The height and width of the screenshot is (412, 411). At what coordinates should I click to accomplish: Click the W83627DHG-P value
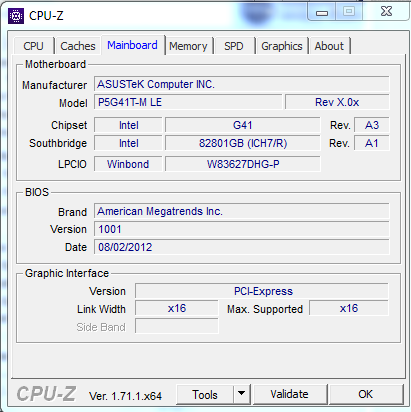243,164
